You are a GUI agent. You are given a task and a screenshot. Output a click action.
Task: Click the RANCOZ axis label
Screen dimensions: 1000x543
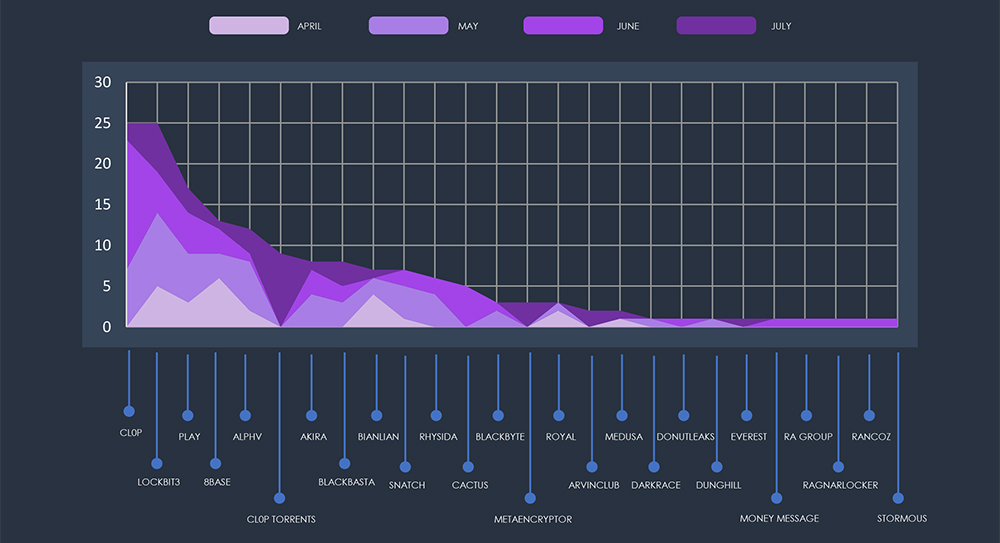point(871,436)
